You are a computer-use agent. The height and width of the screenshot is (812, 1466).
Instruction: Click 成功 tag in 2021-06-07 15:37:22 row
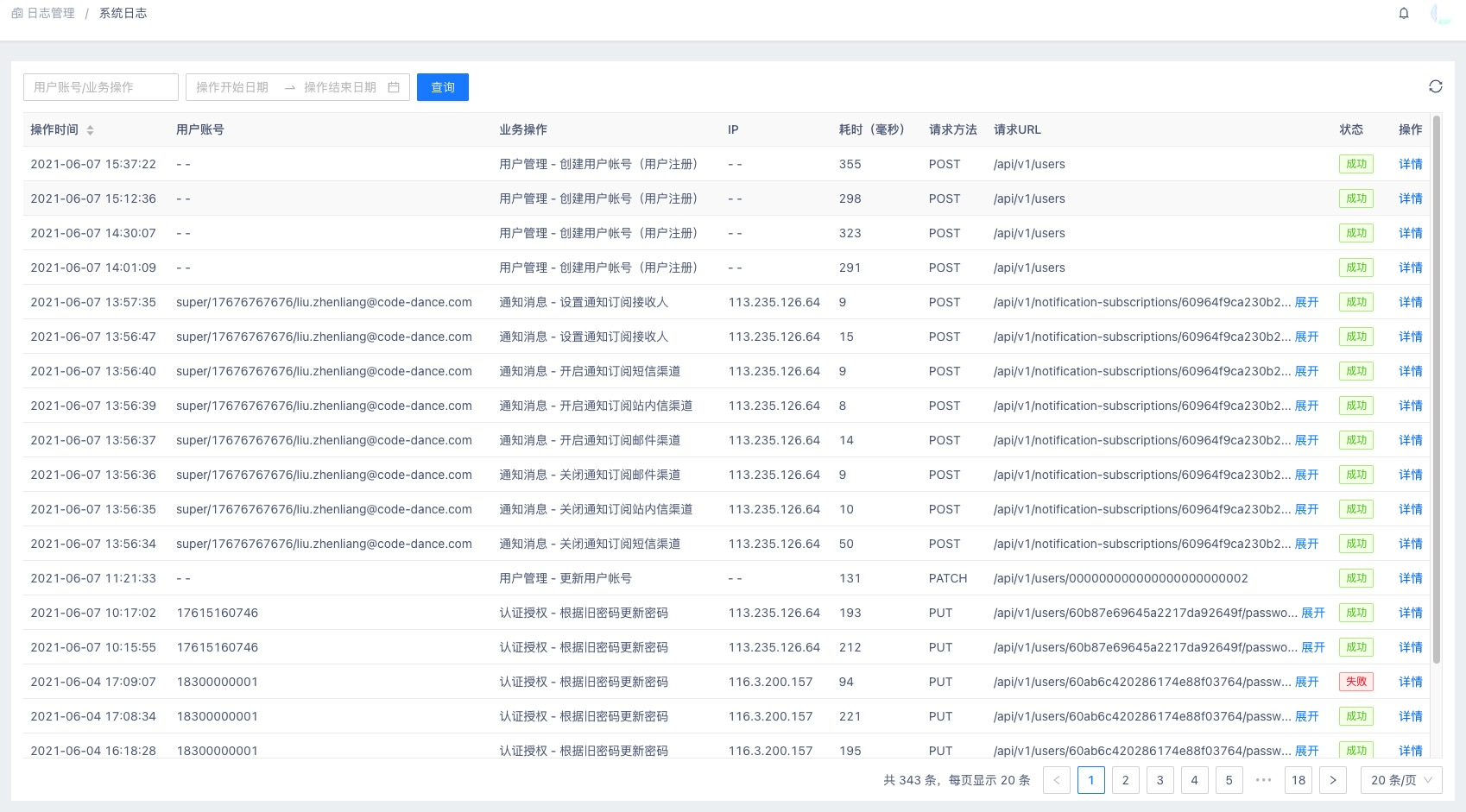tap(1356, 164)
